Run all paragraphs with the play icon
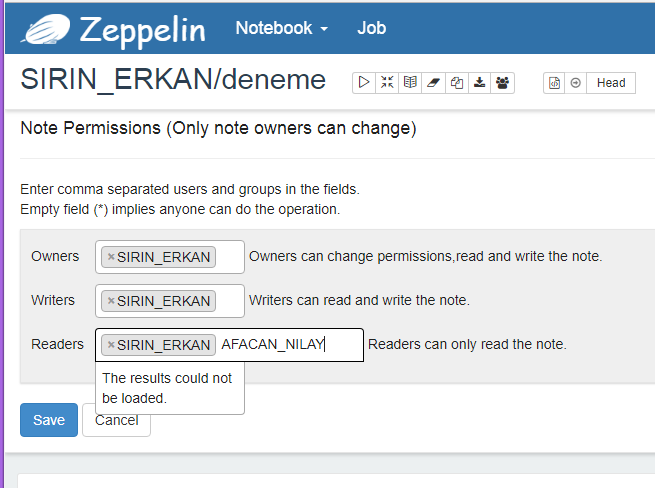The image size is (655, 488). [364, 83]
